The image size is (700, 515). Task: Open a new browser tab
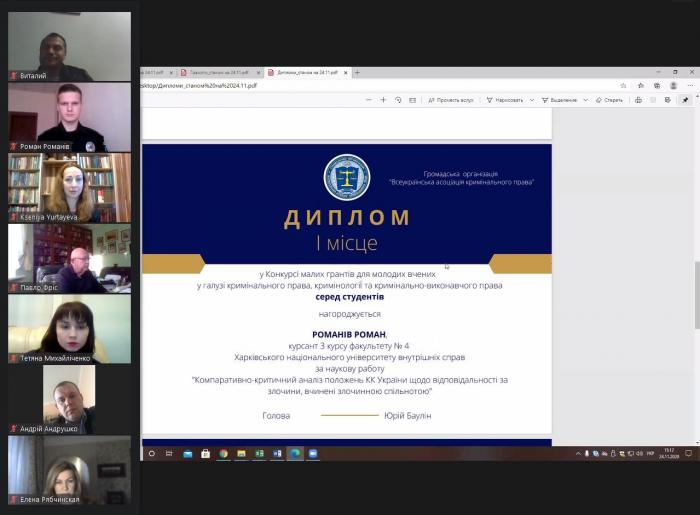coord(357,72)
